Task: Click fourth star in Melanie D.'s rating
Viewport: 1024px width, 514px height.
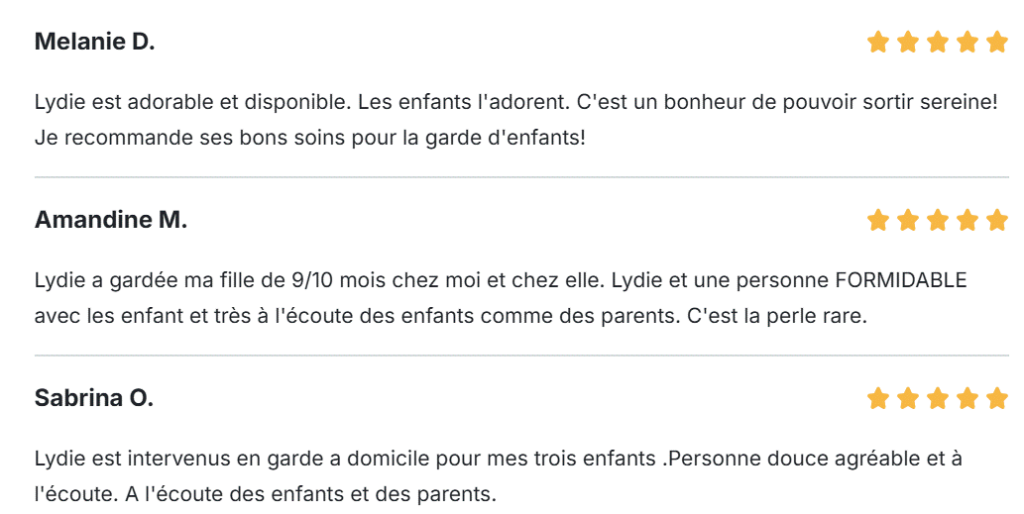Action: click(968, 42)
